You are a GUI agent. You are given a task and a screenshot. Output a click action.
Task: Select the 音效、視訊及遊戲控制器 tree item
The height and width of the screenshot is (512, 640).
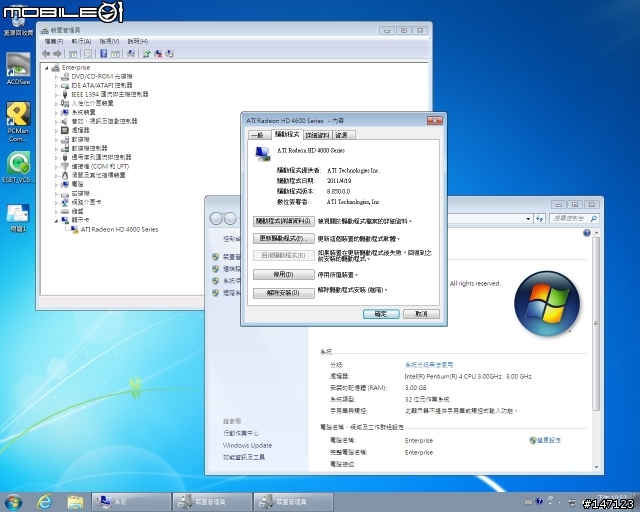pos(104,122)
